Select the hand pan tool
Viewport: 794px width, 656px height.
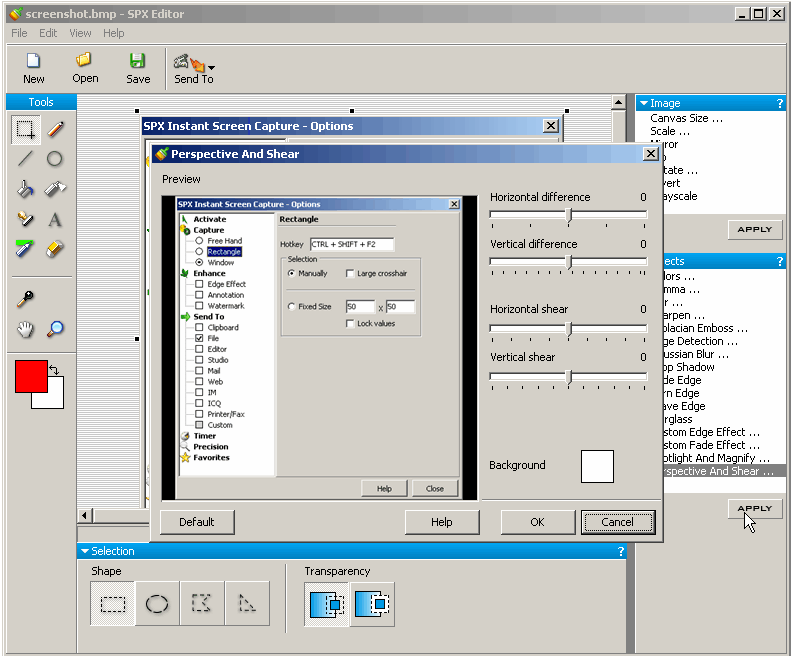point(25,329)
